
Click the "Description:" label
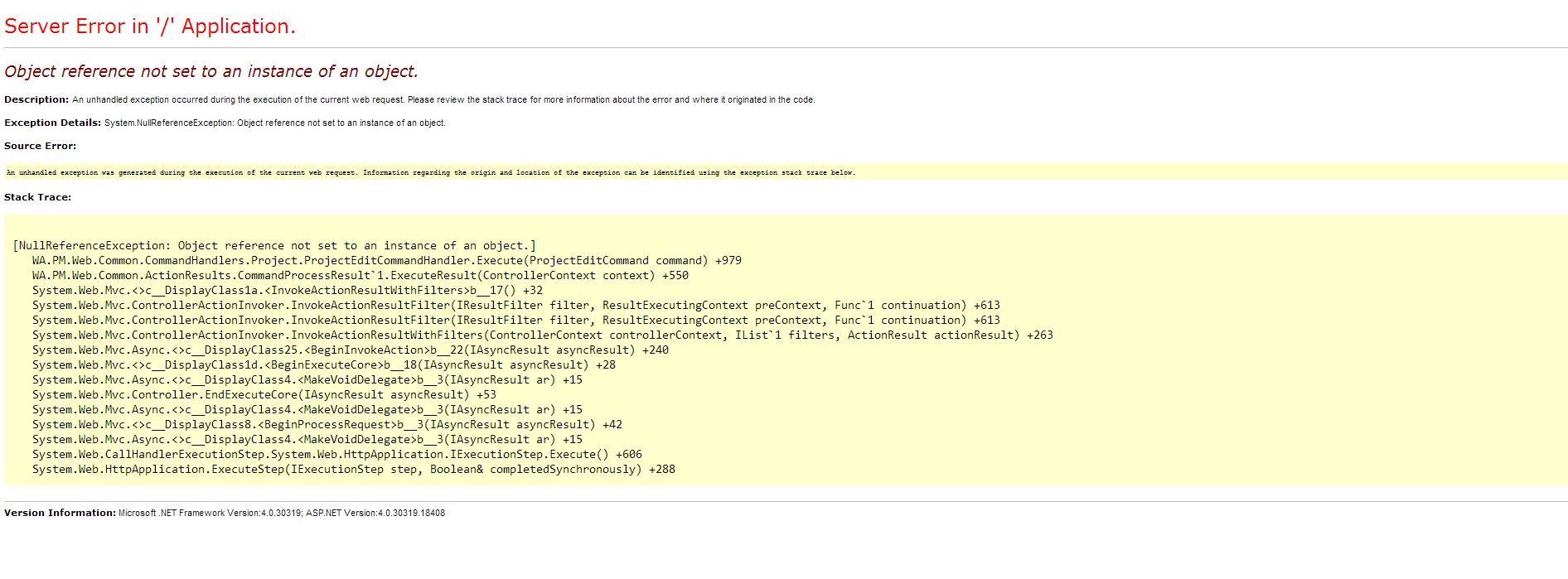coord(36,99)
